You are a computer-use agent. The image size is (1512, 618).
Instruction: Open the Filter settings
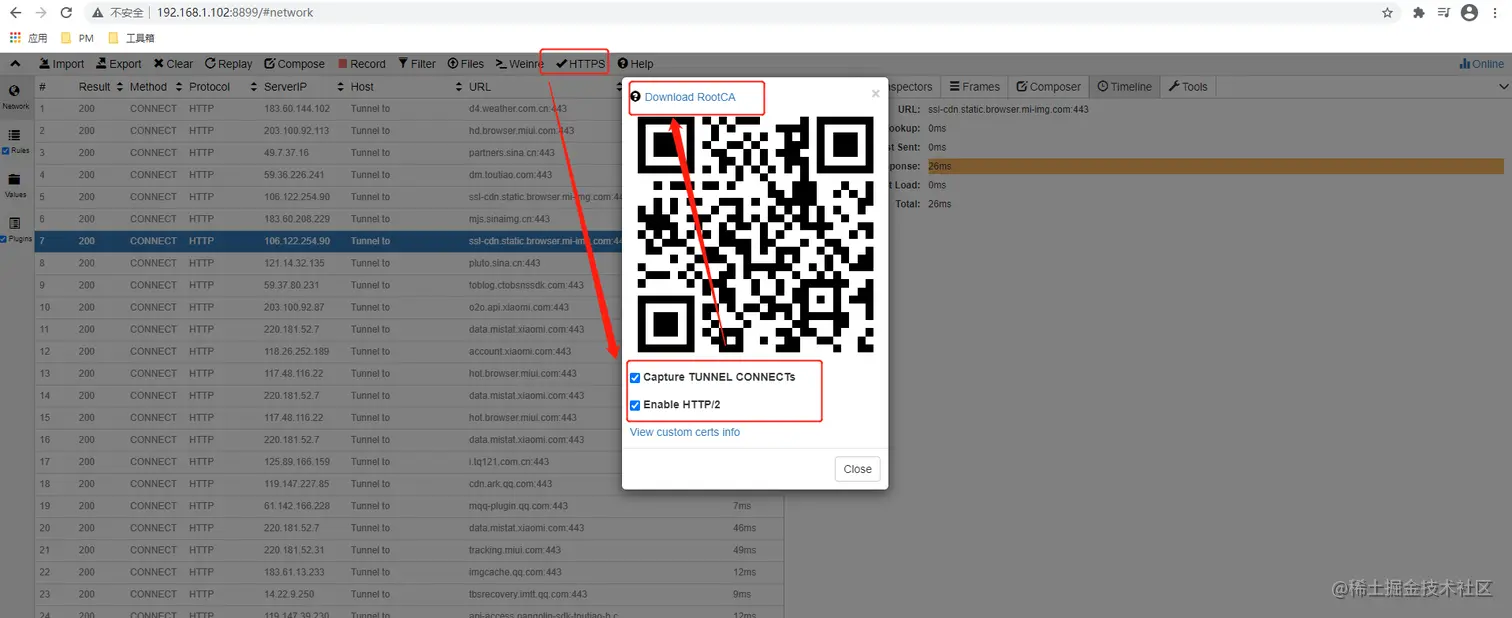416,63
